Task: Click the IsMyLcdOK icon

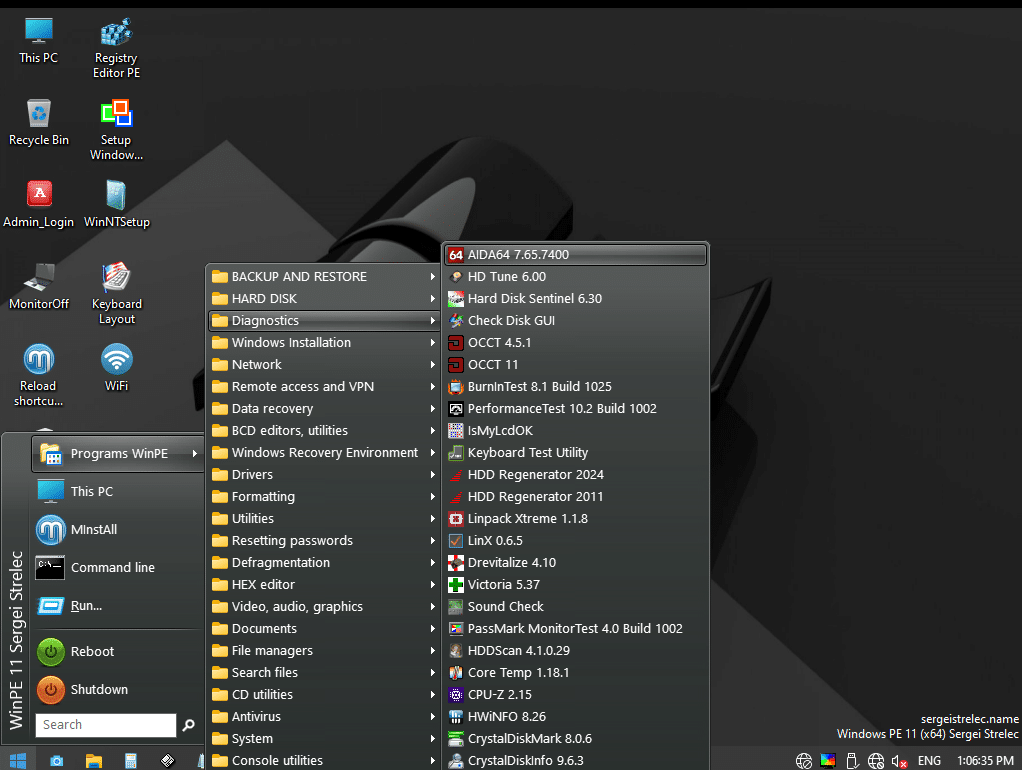Action: (456, 431)
